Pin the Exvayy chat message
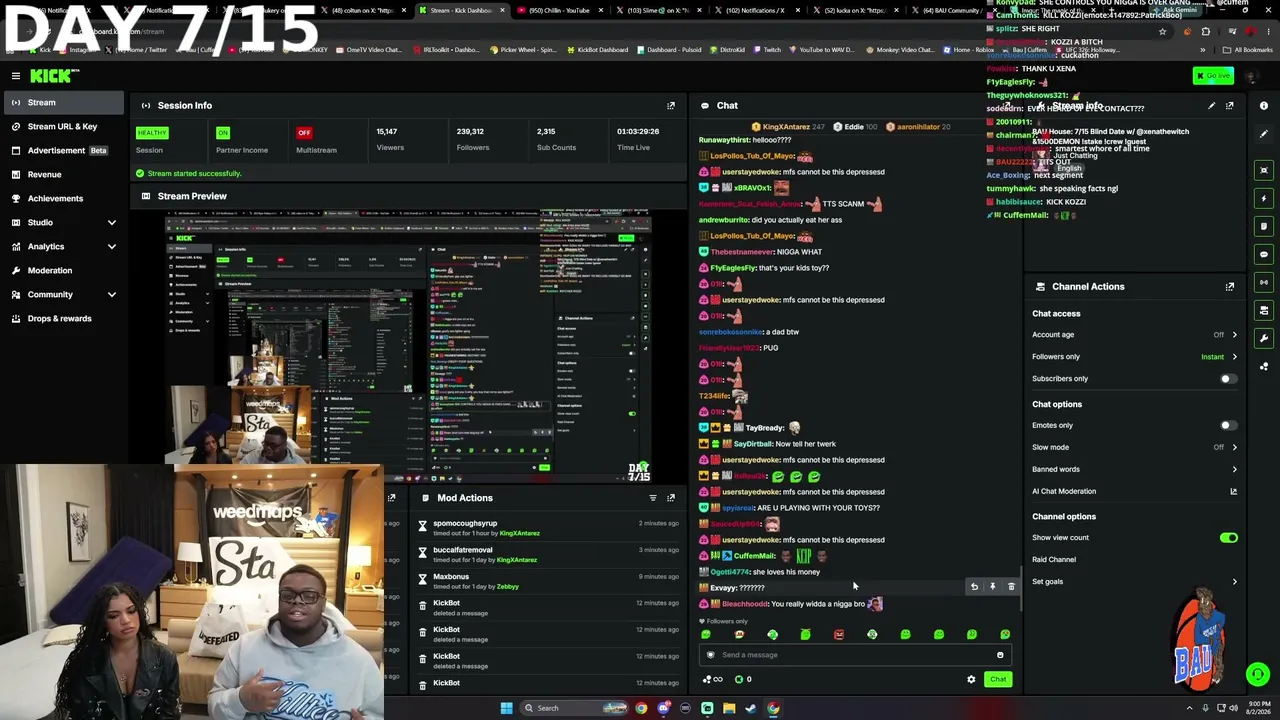1280x720 pixels. pyautogui.click(x=993, y=587)
